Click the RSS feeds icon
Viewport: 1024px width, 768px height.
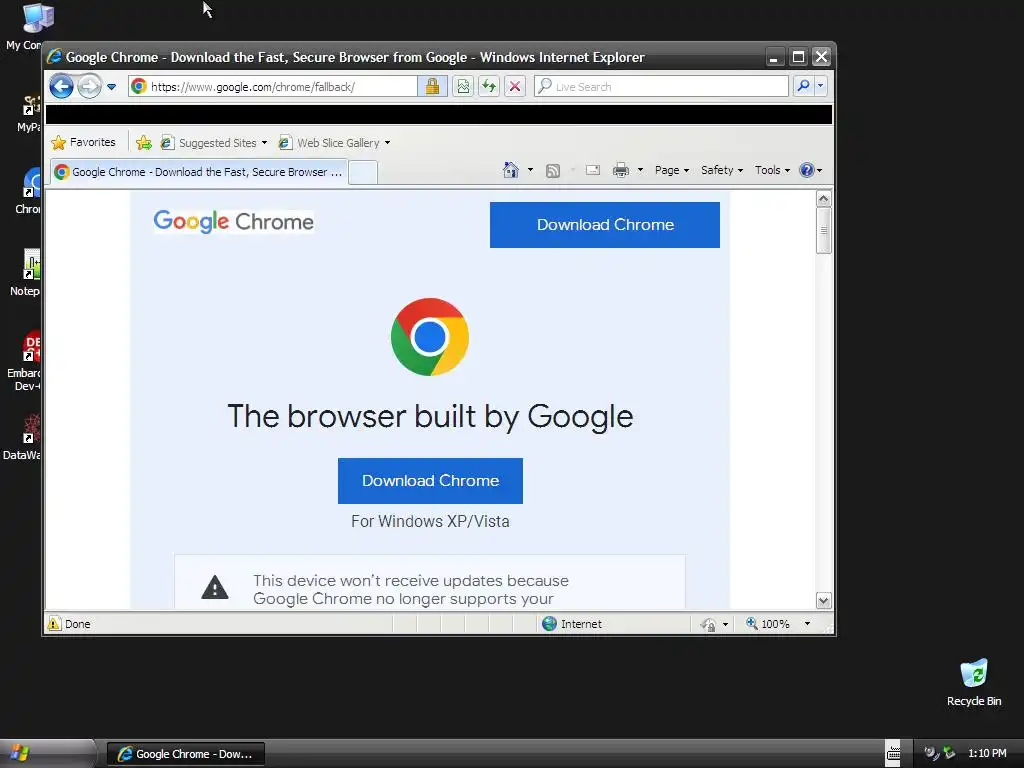tap(553, 170)
